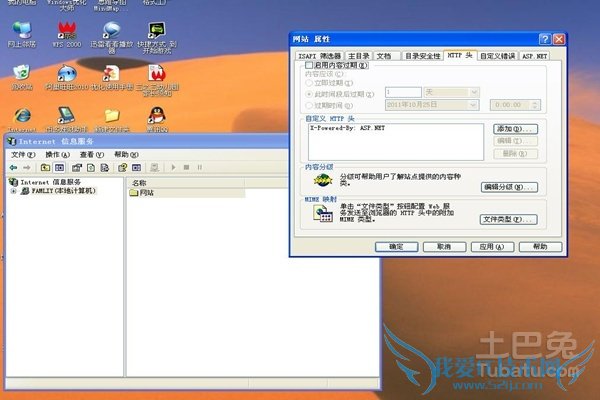Select the Internet Explorer desktop icon
Image resolution: width=600 pixels, height=400 pixels.
22,119
